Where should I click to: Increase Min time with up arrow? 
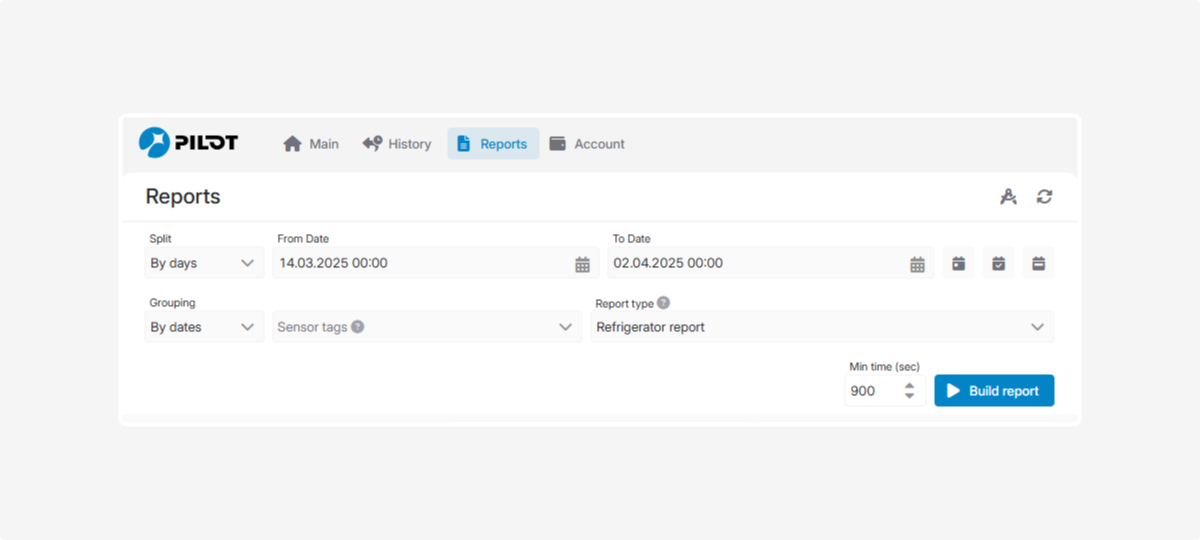(909, 385)
